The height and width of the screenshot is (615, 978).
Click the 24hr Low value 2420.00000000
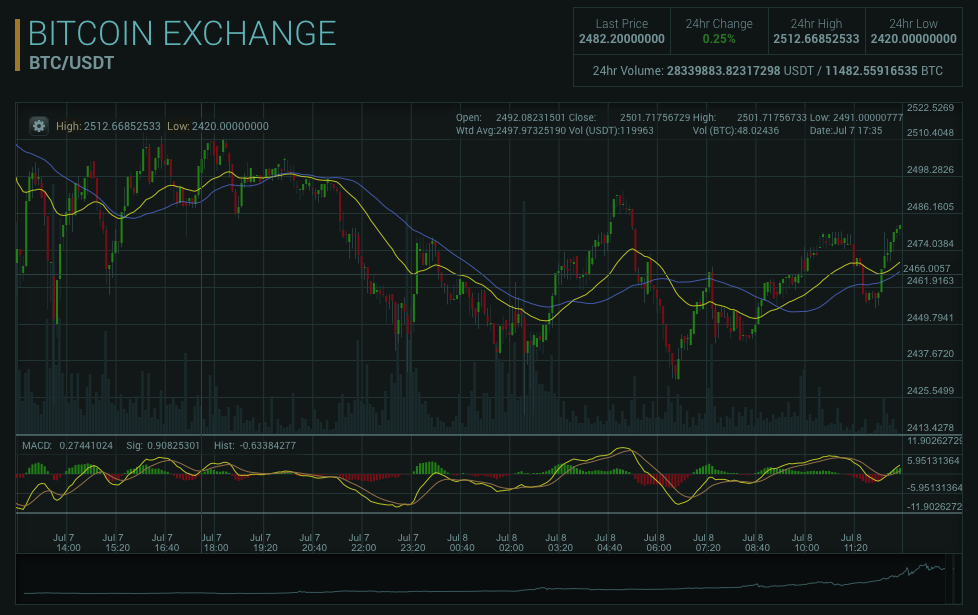tap(914, 39)
